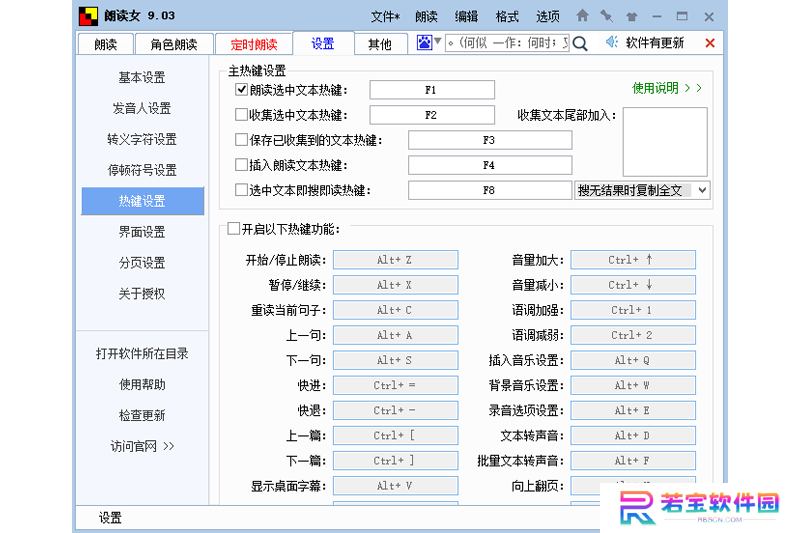
Task: Click the Alt+ C hotkey field
Action: [395, 310]
